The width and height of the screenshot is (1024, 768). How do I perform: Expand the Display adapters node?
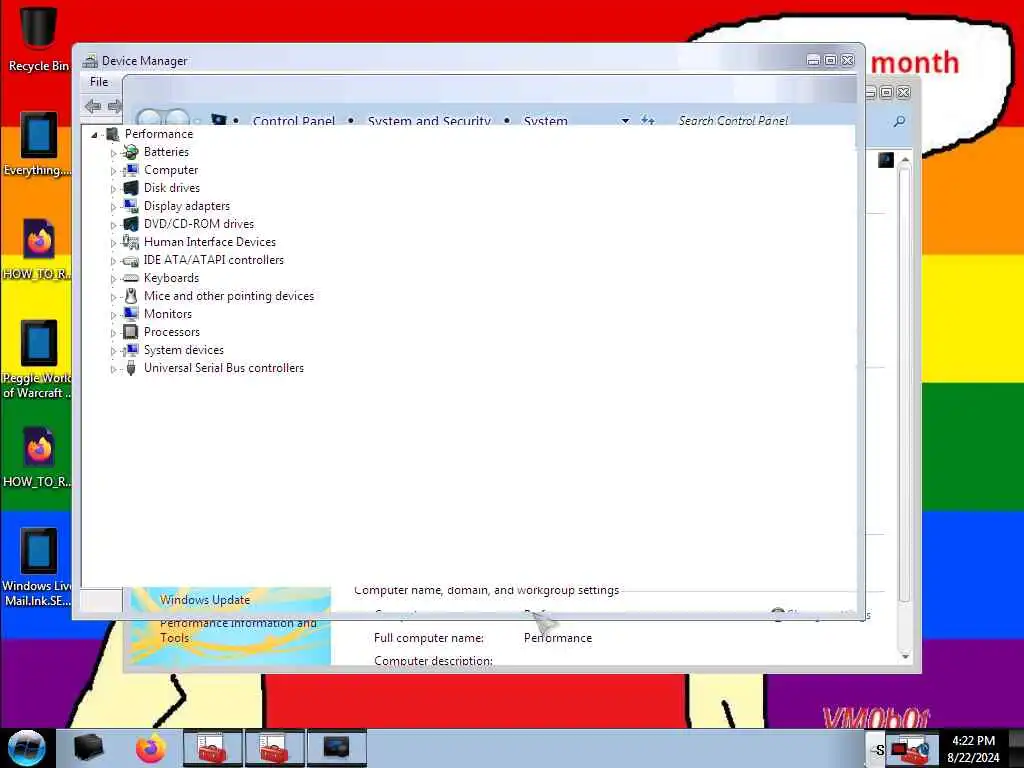(x=113, y=207)
